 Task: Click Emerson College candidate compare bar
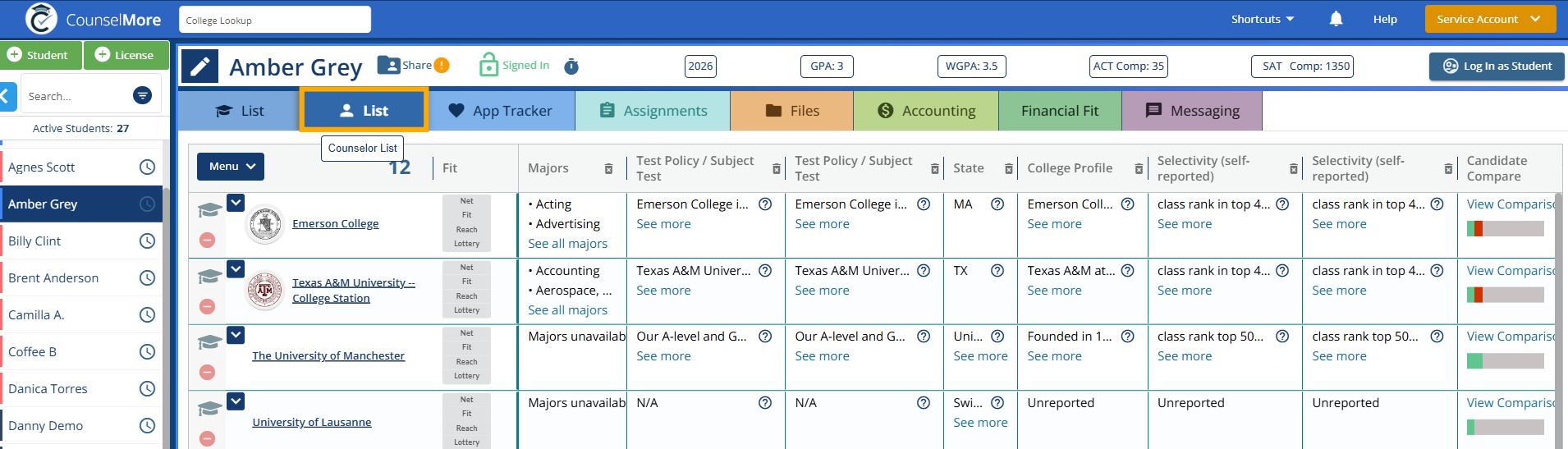tap(1506, 229)
